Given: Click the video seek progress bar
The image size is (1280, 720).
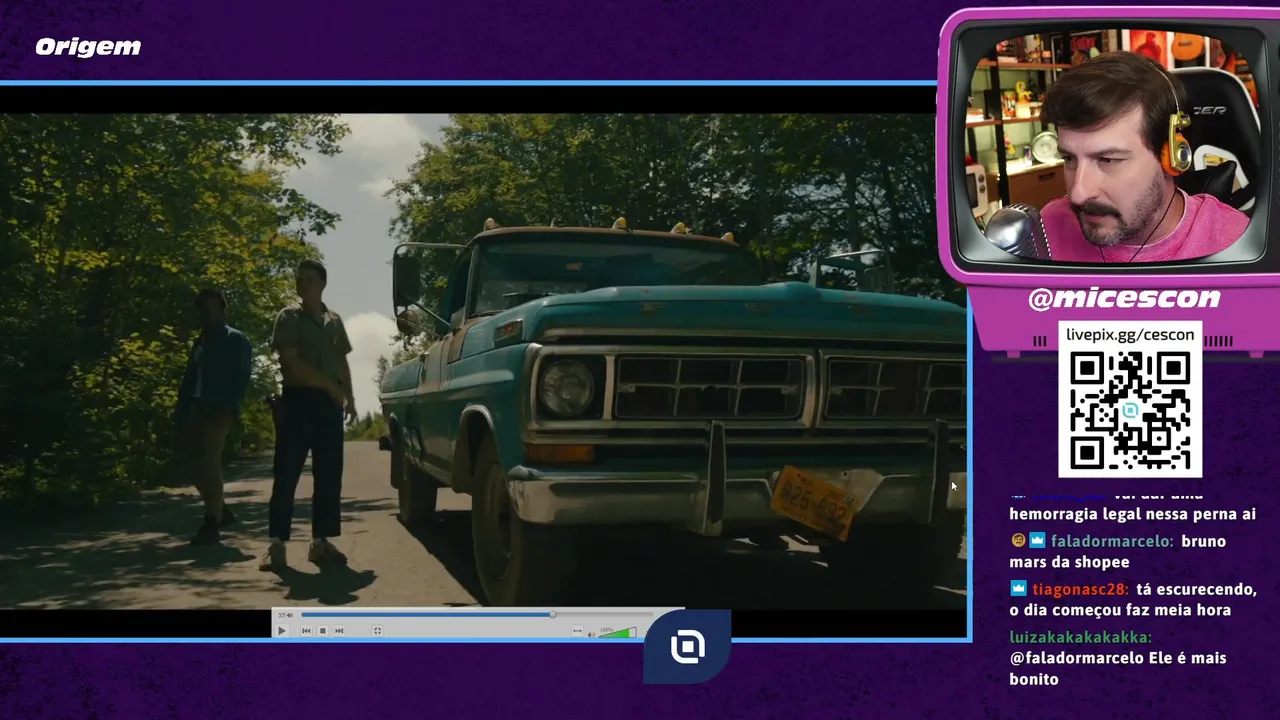Looking at the screenshot, I should (x=477, y=614).
